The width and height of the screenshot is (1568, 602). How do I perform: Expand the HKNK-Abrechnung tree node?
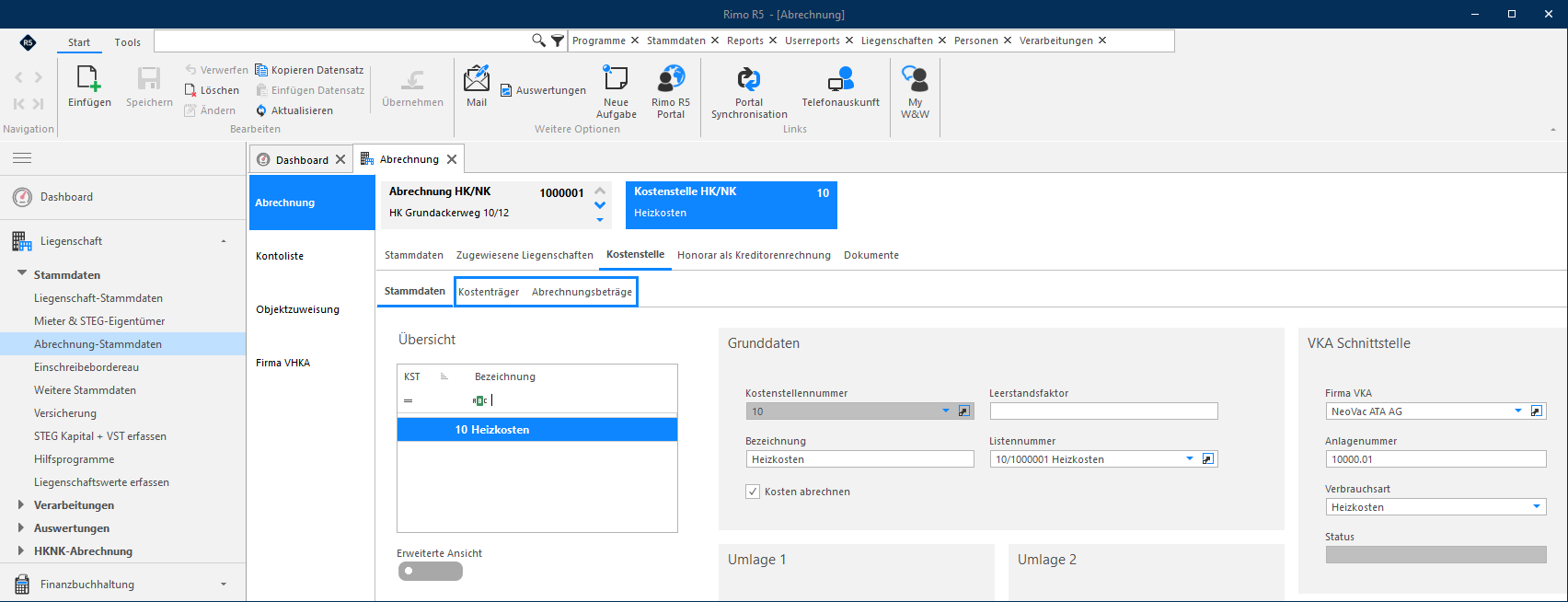(x=21, y=550)
